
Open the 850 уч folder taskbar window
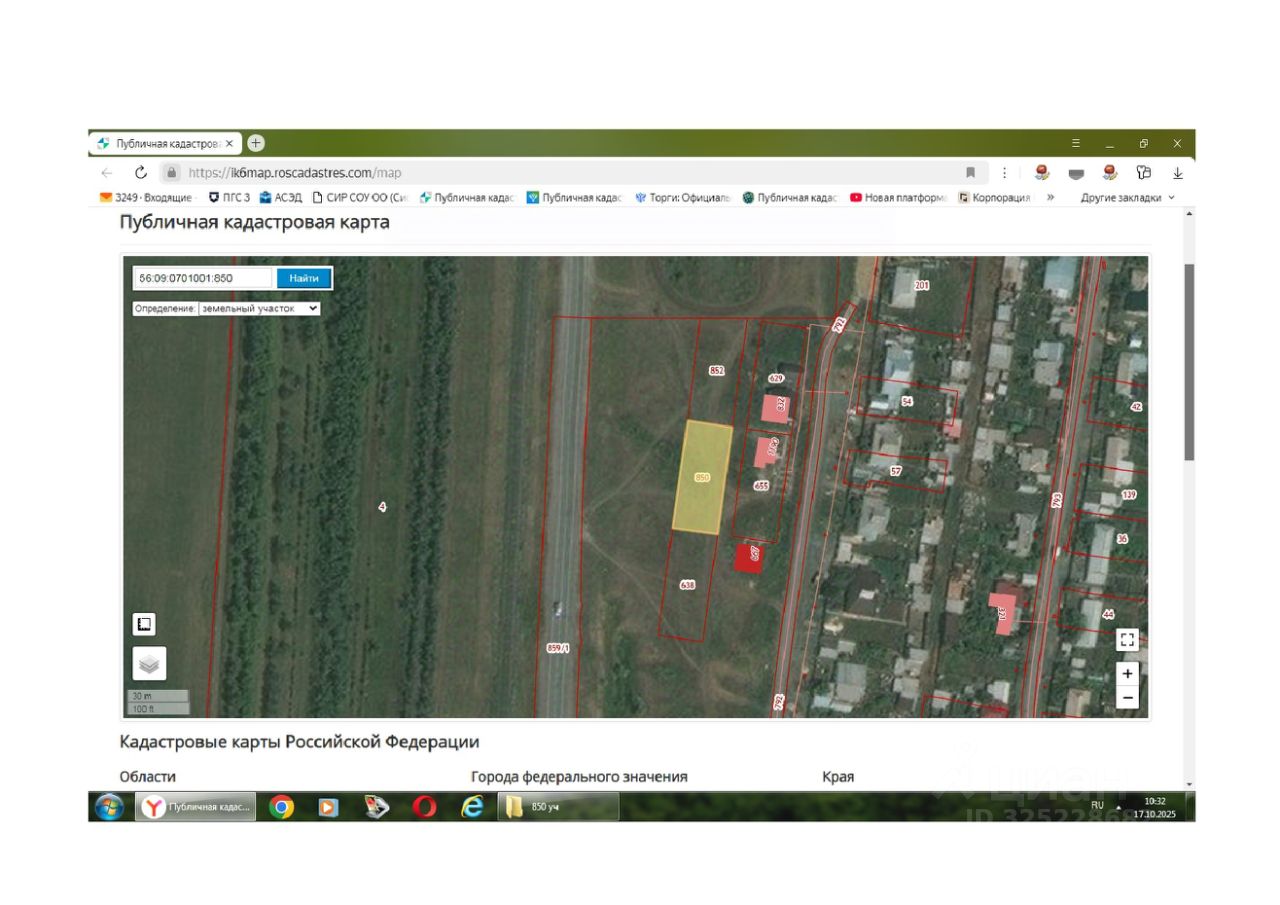point(558,807)
